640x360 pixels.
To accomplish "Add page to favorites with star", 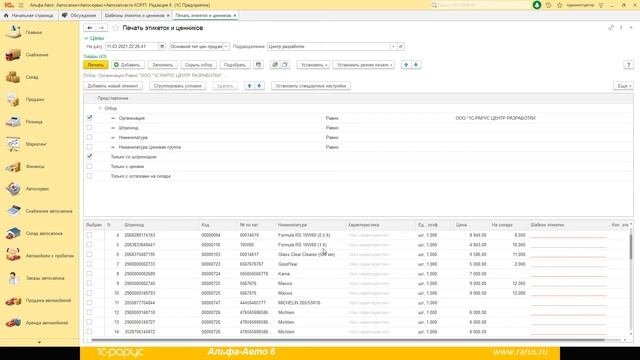I will pos(116,28).
